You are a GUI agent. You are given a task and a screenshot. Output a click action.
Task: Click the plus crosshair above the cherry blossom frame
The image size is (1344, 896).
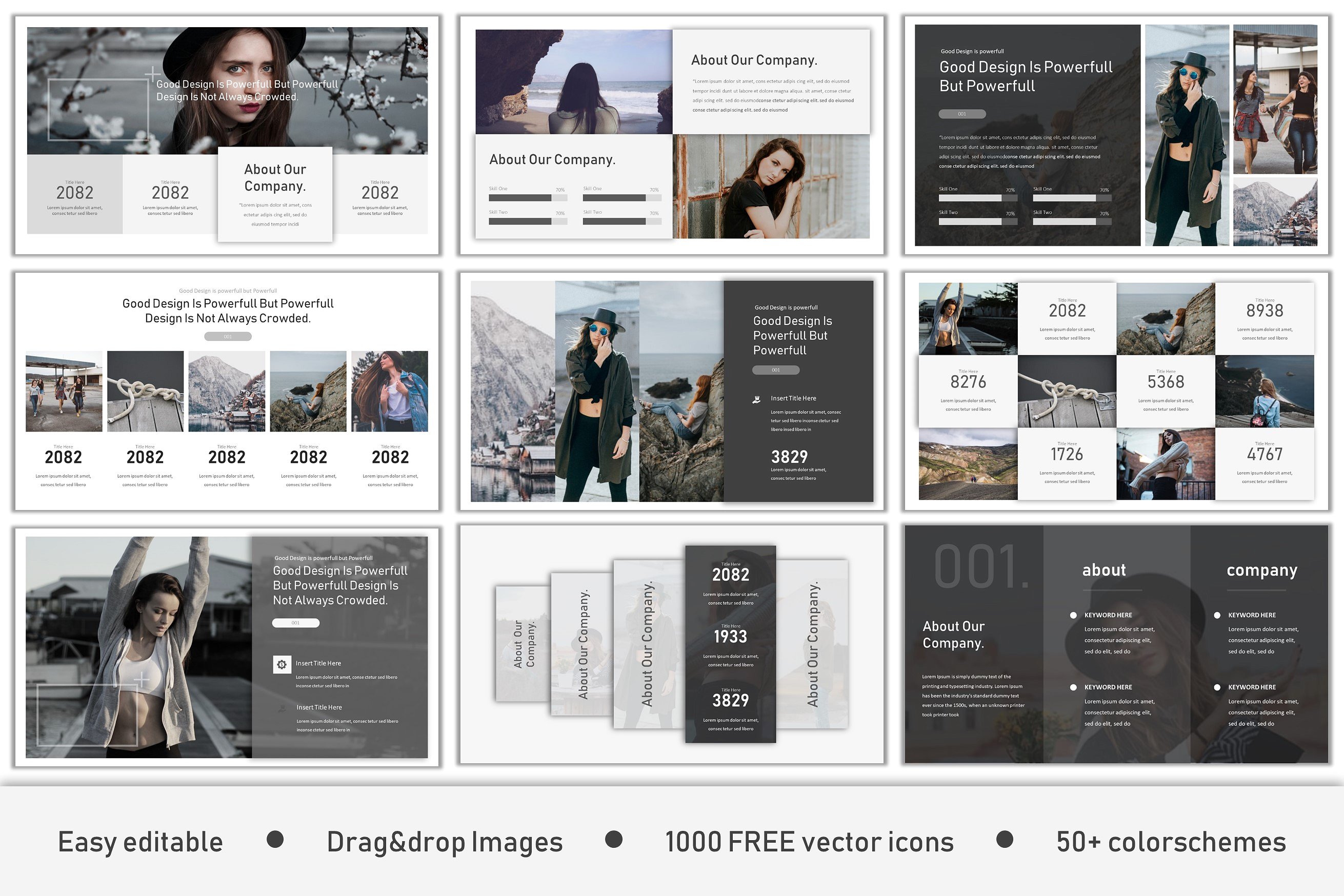tap(153, 74)
